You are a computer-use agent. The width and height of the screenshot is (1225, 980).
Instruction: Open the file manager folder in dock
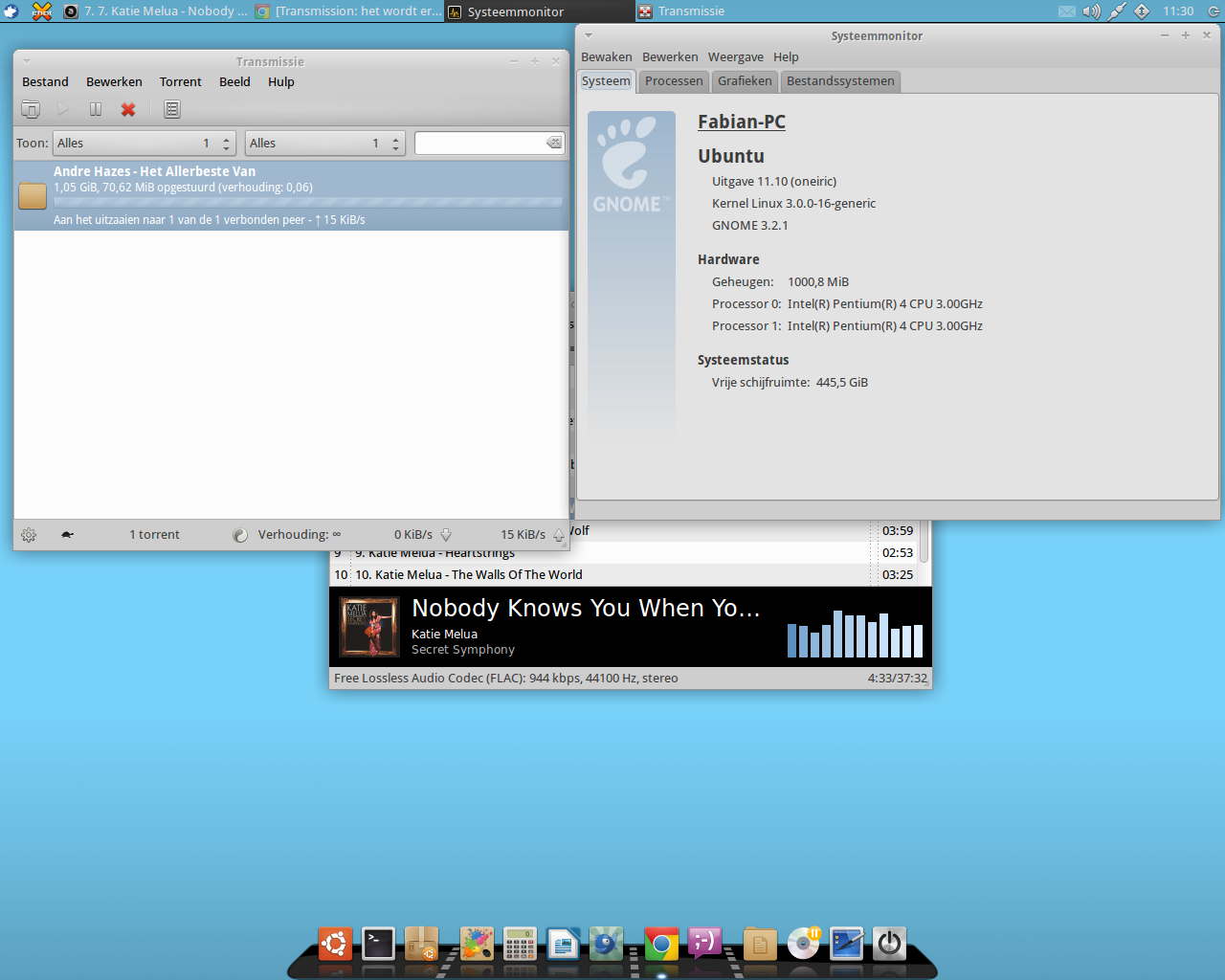pos(760,945)
